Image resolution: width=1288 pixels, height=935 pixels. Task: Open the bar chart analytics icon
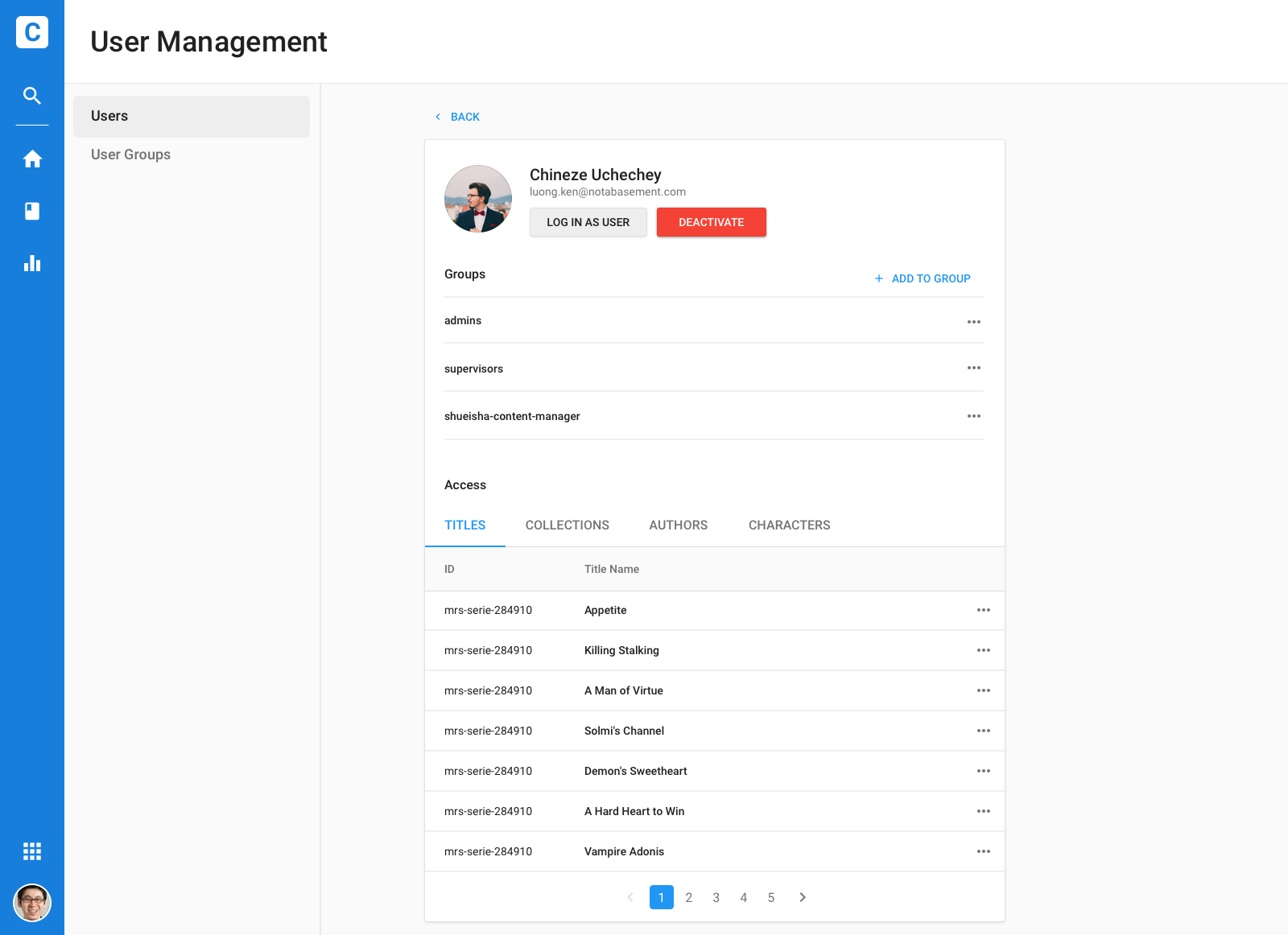(x=32, y=263)
